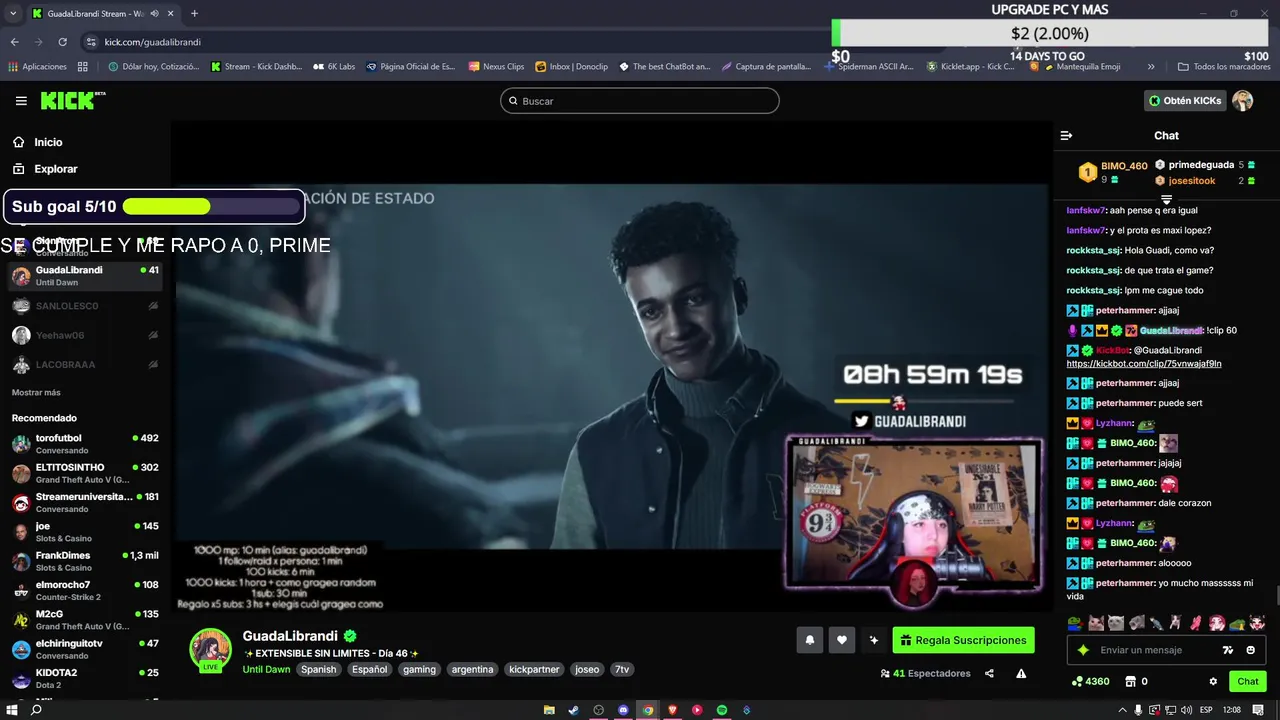Expand the chat leaderboard chevron

click(x=1166, y=200)
